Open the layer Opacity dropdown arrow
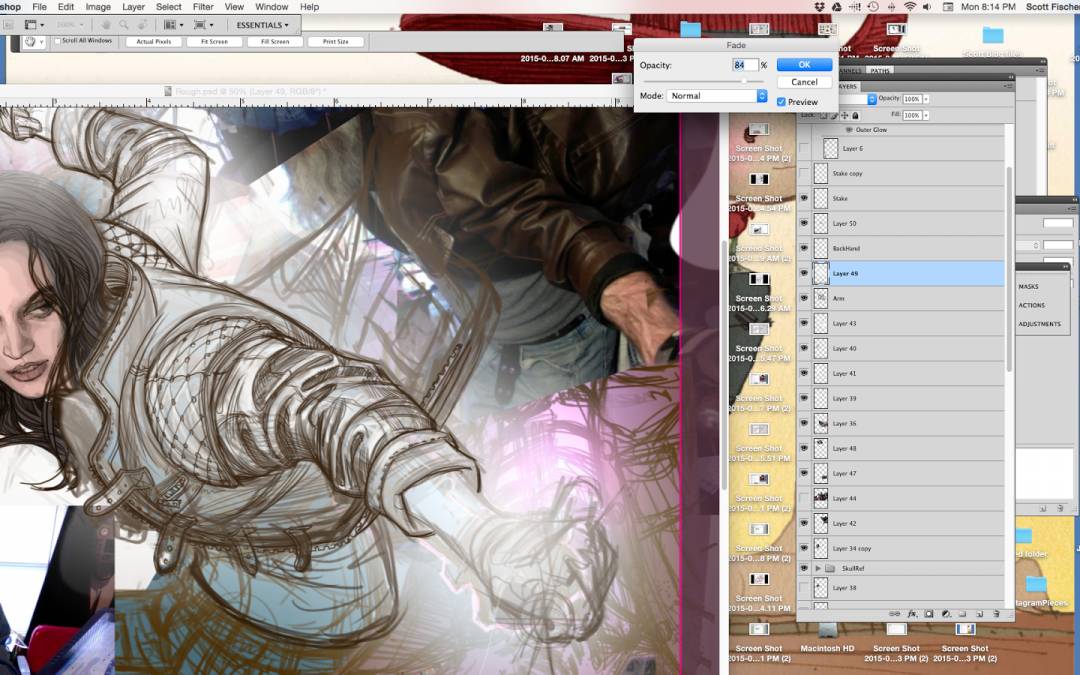 pos(926,98)
